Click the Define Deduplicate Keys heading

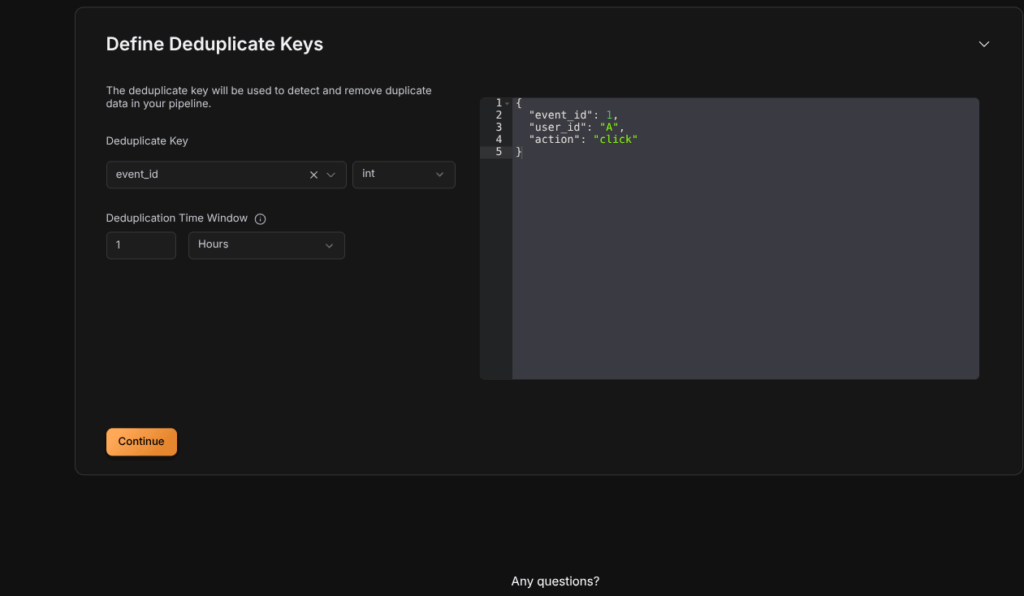coord(214,44)
